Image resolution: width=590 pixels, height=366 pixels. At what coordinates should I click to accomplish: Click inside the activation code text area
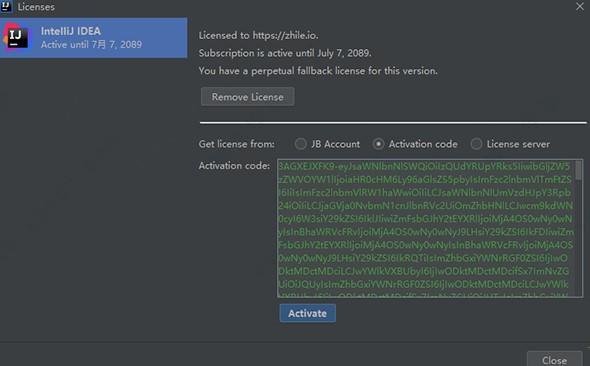click(426, 228)
